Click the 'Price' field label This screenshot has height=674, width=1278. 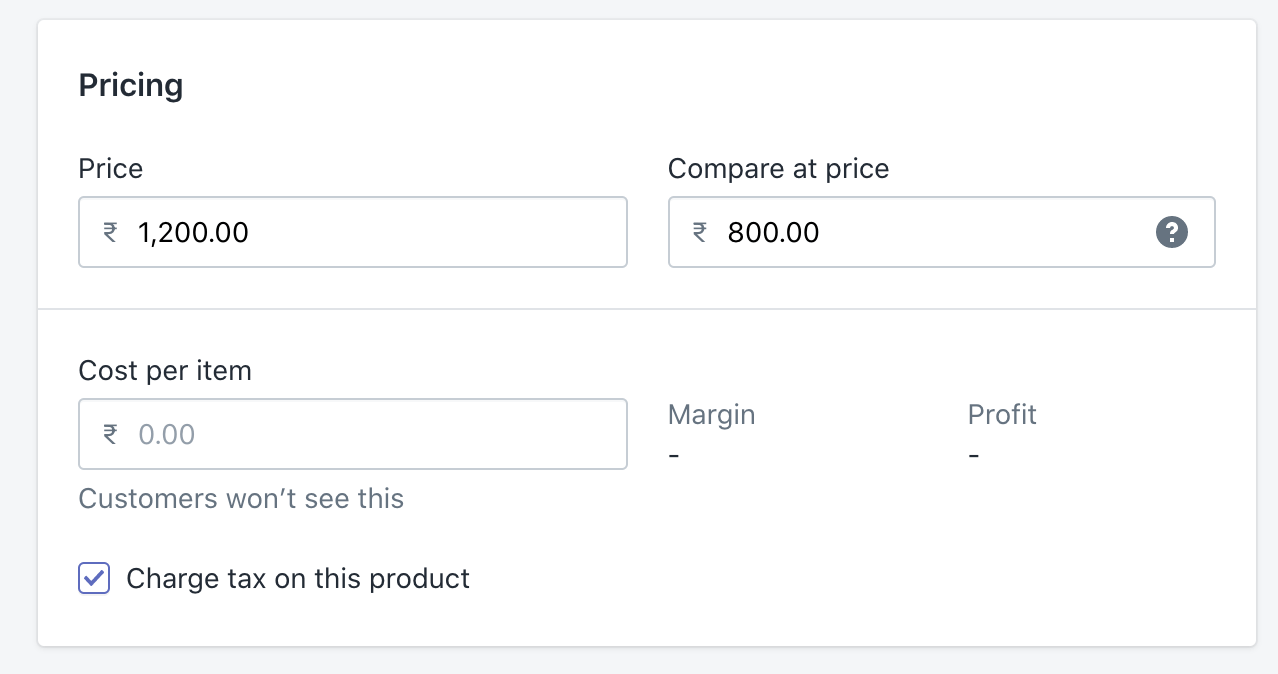(111, 168)
